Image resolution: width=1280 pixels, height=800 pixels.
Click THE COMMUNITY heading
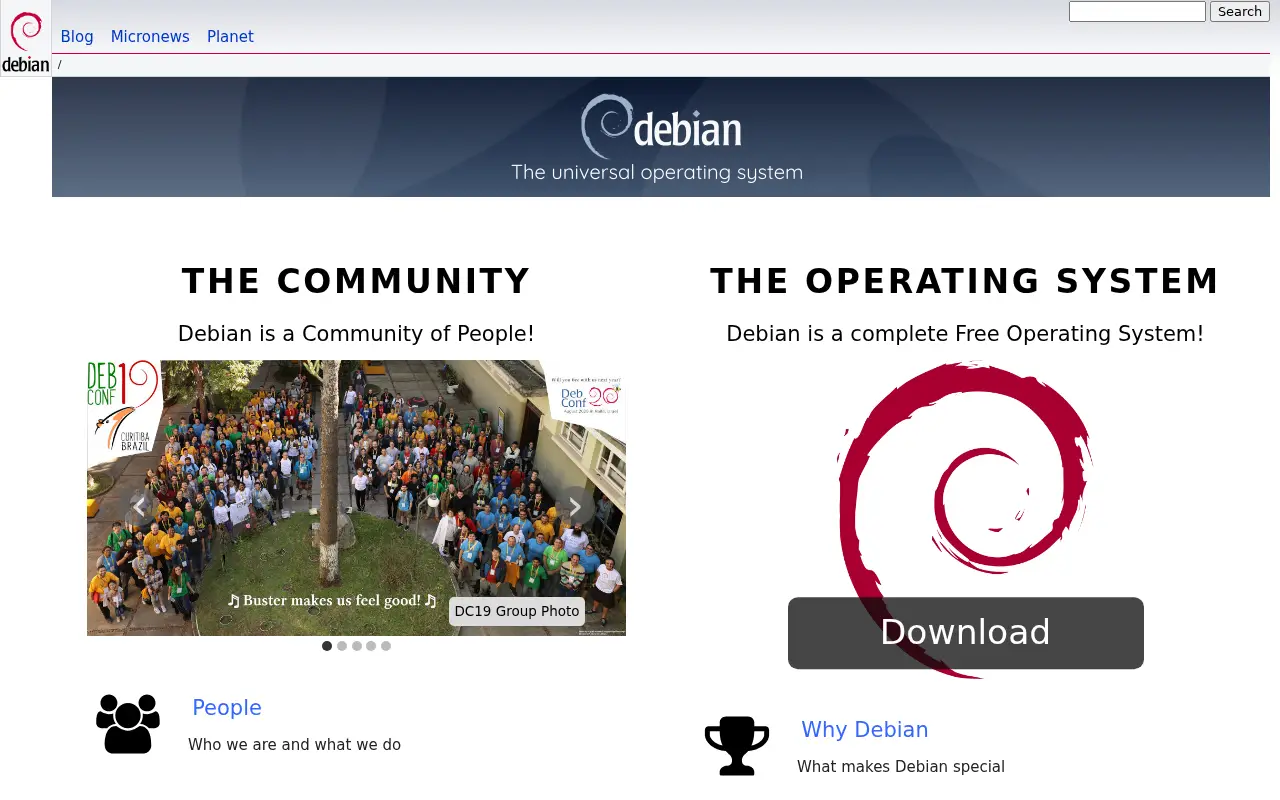[x=356, y=282]
